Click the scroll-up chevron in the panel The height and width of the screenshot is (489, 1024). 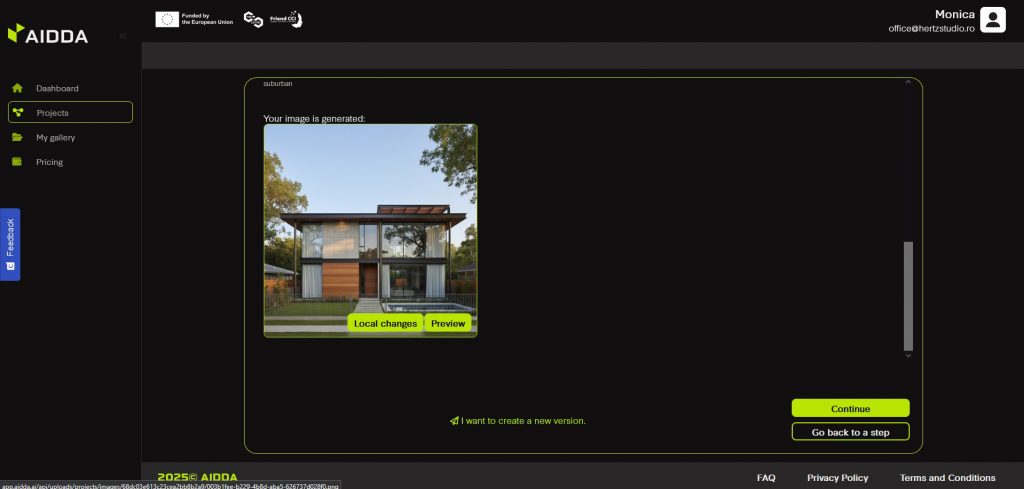[x=908, y=82]
